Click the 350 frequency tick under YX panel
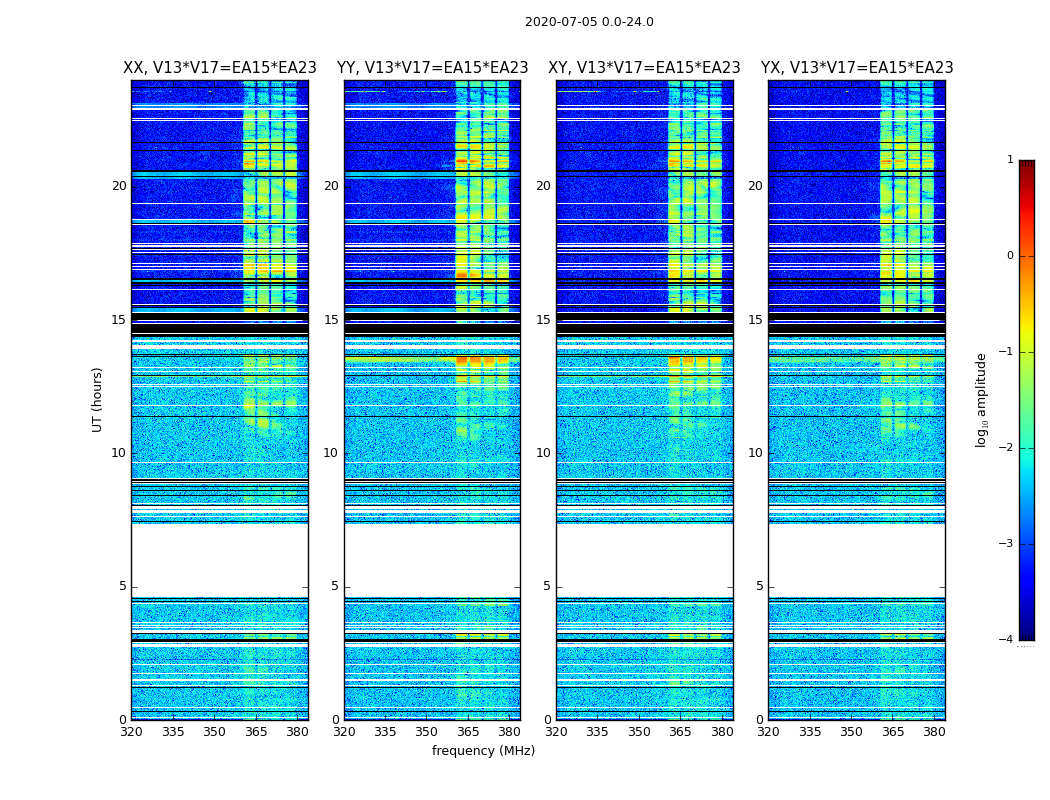Image resolution: width=1050 pixels, height=800 pixels. pyautogui.click(x=851, y=732)
